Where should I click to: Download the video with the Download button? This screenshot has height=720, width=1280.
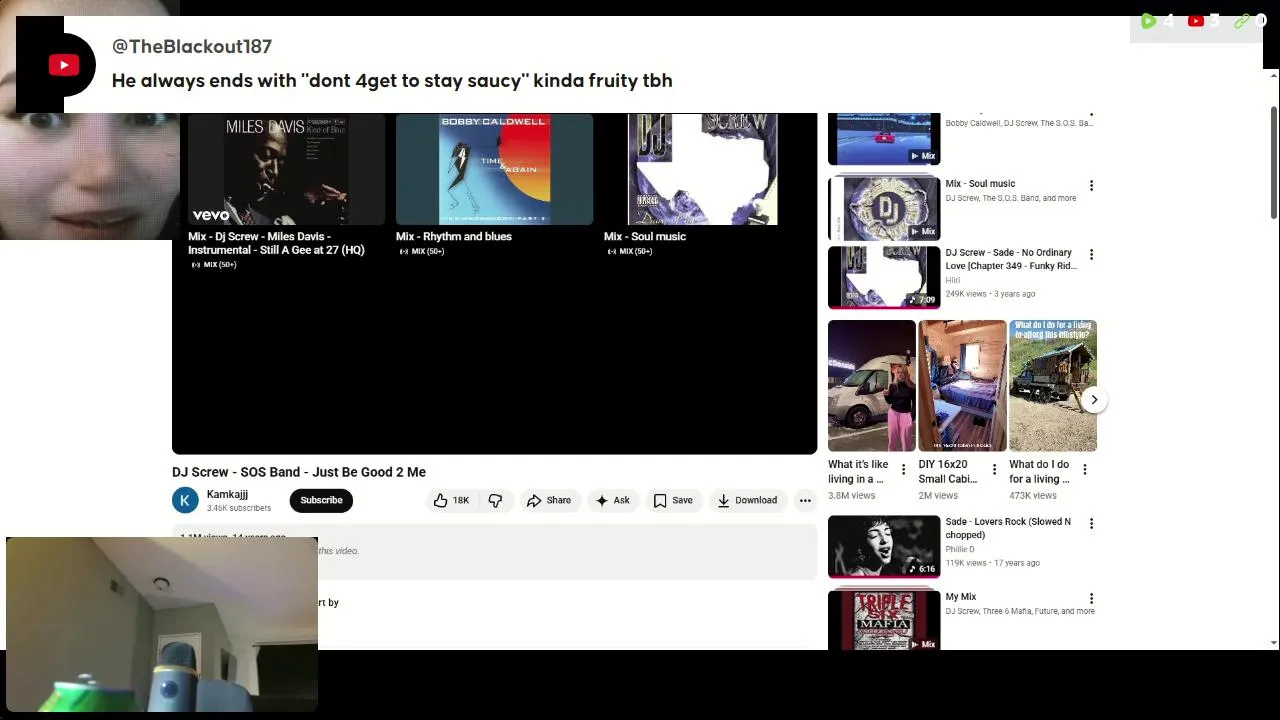pyautogui.click(x=747, y=500)
